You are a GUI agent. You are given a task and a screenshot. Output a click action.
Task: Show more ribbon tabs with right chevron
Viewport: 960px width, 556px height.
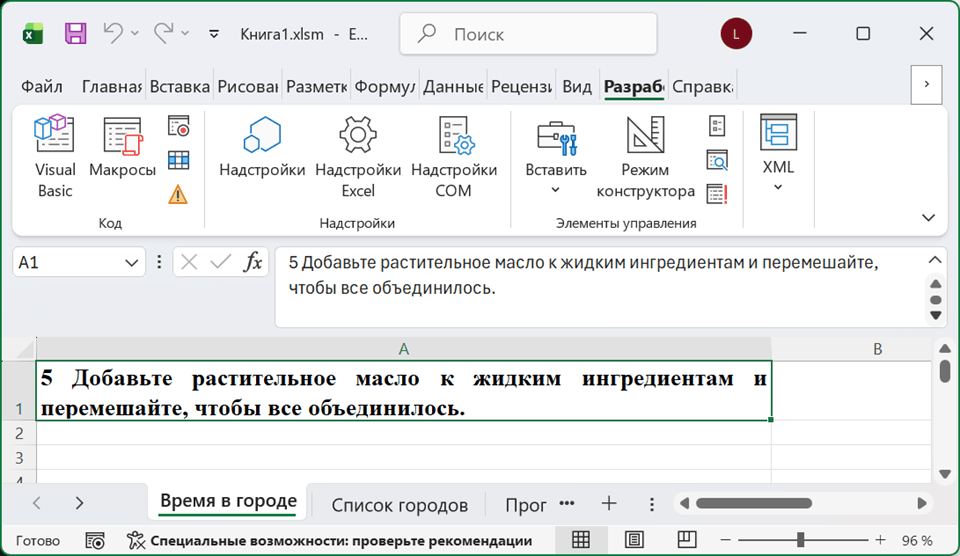click(x=926, y=84)
